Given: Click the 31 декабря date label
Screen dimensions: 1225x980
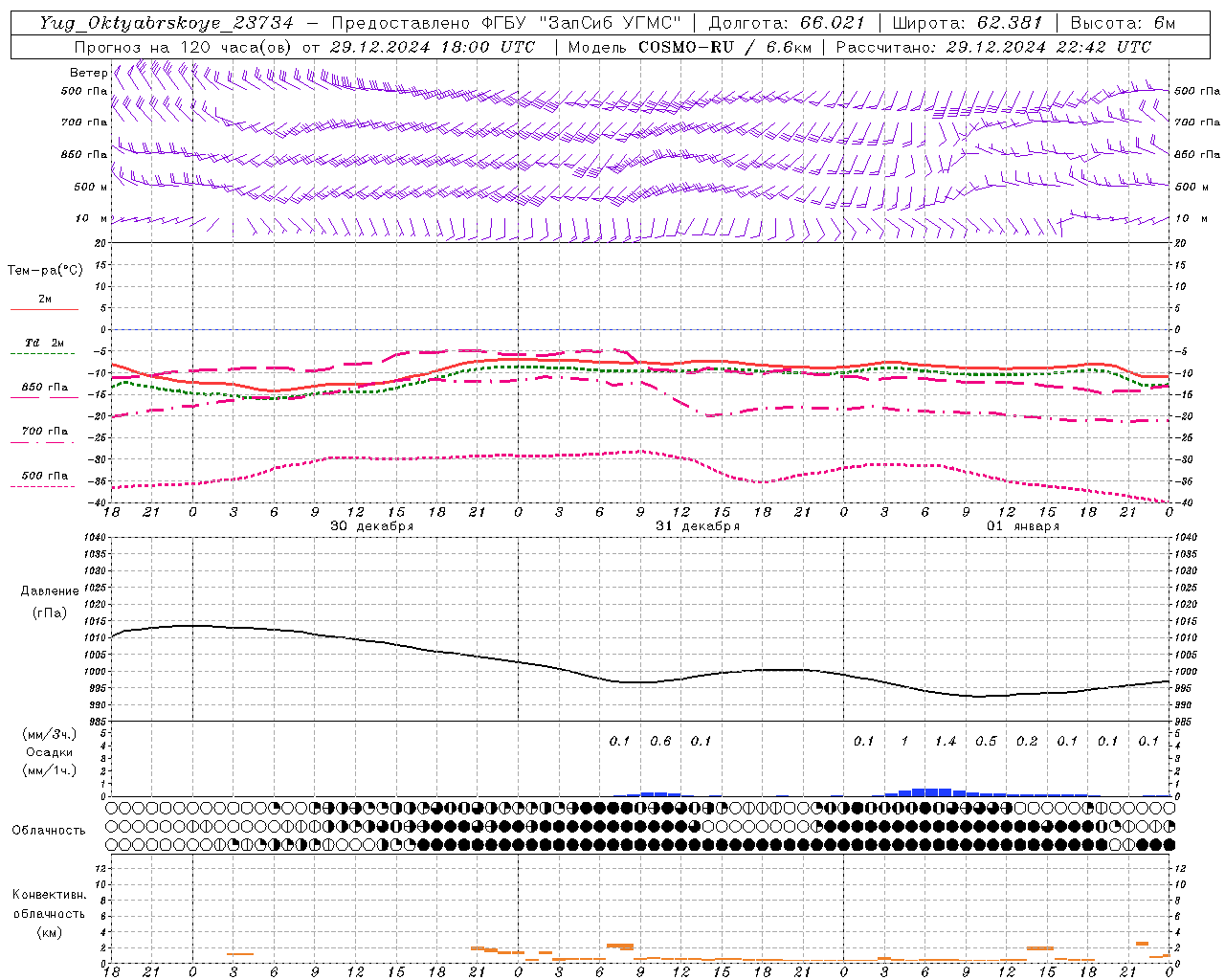Looking at the screenshot, I should click(x=697, y=526).
